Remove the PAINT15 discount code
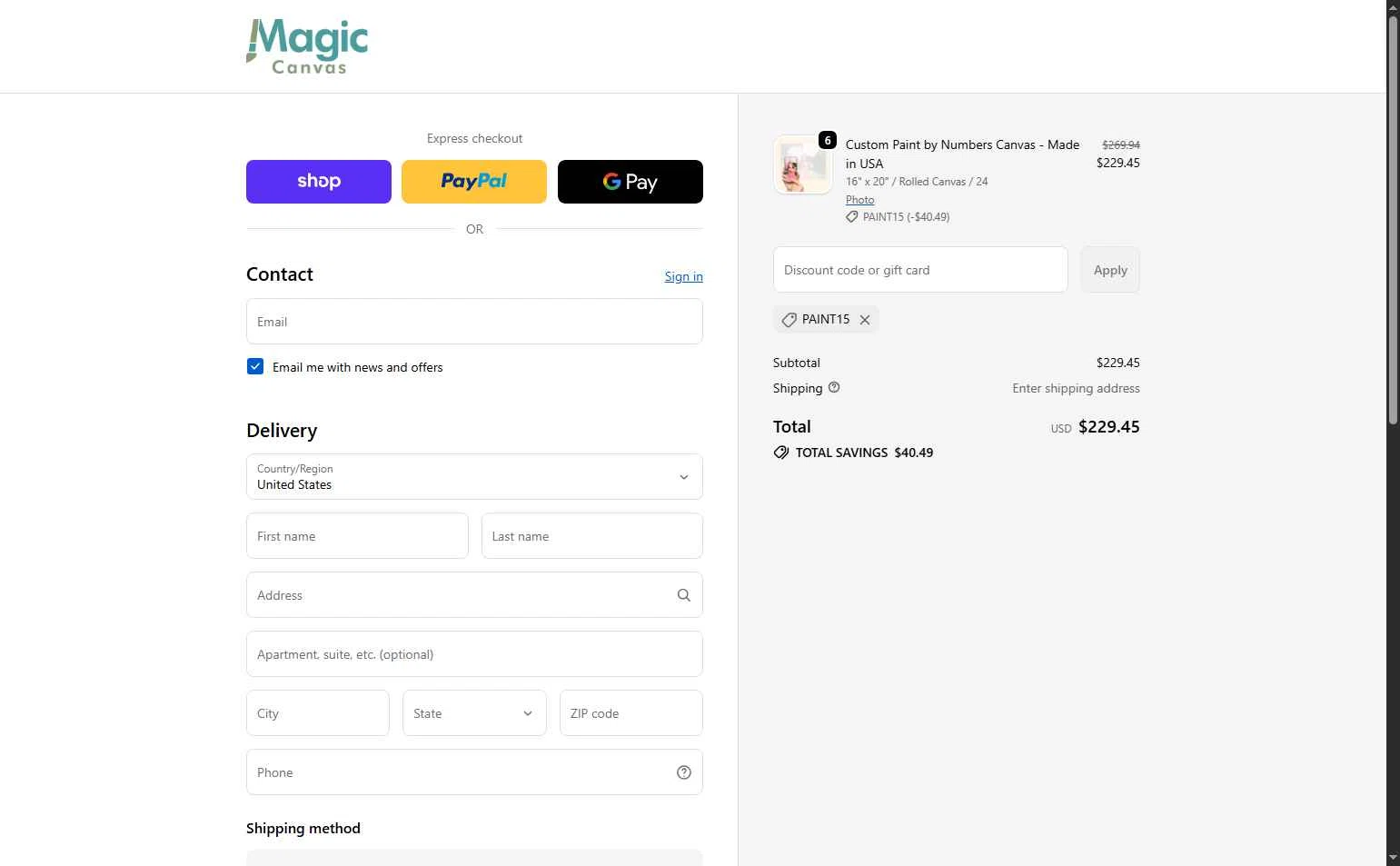 click(865, 320)
